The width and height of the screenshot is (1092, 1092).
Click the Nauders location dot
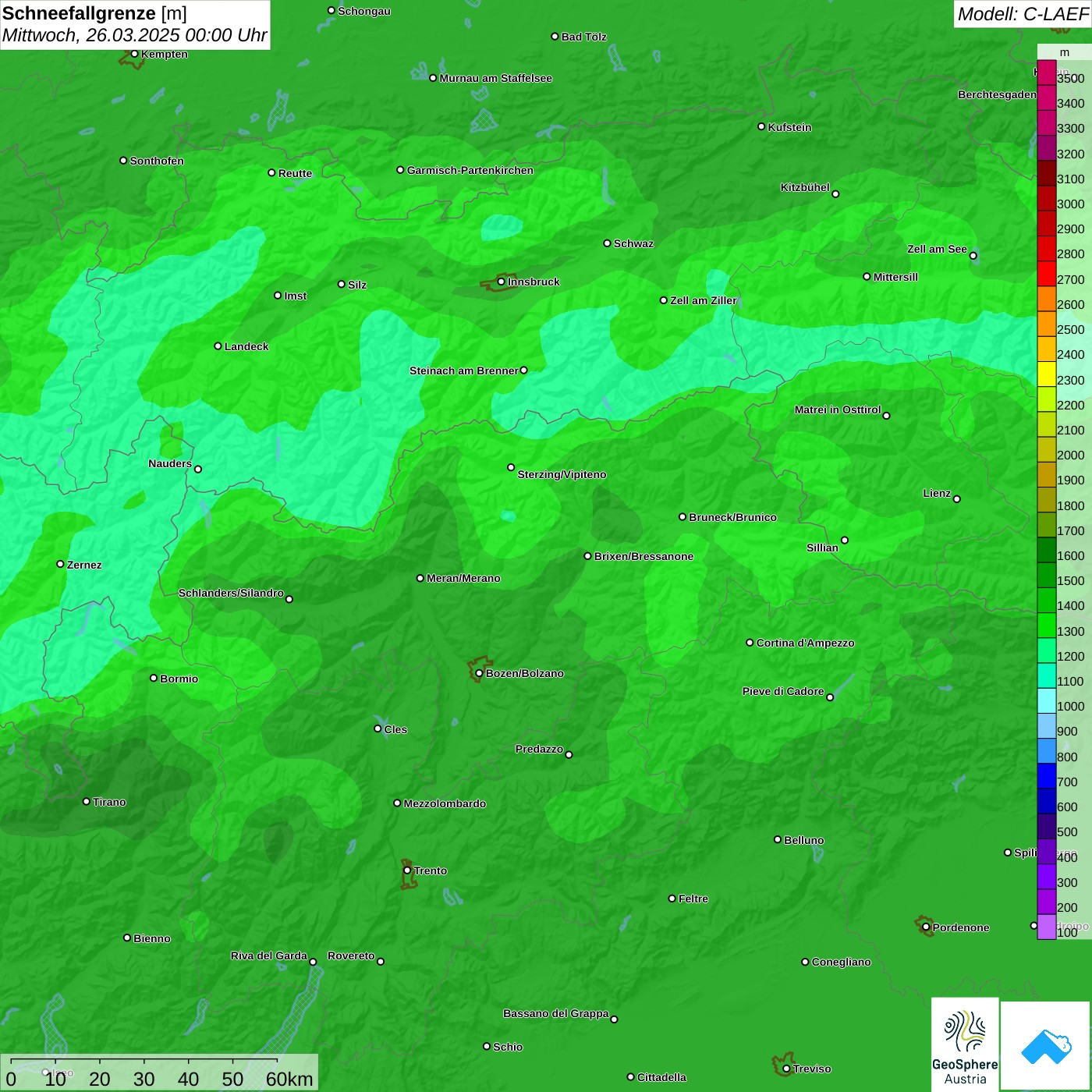pos(198,469)
